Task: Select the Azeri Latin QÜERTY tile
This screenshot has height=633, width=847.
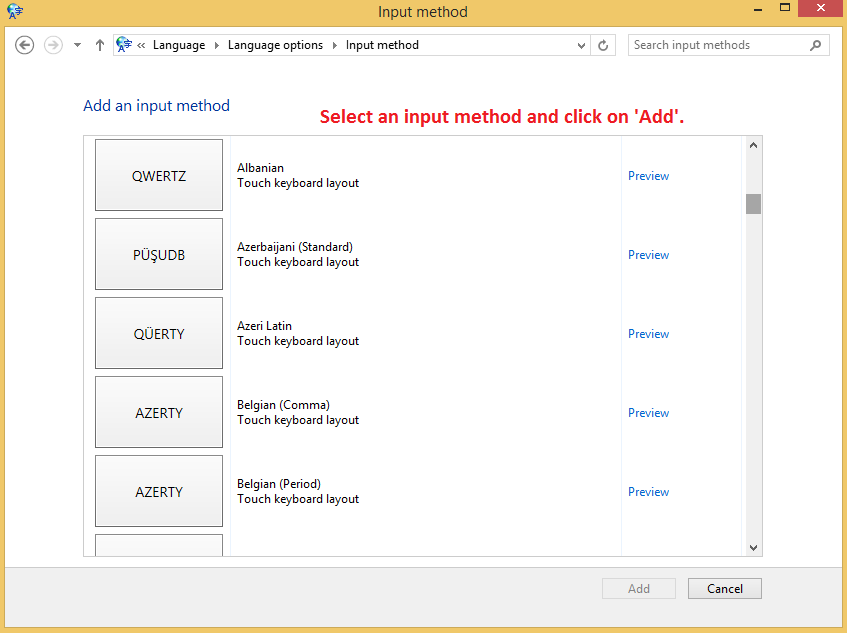Action: pos(159,333)
